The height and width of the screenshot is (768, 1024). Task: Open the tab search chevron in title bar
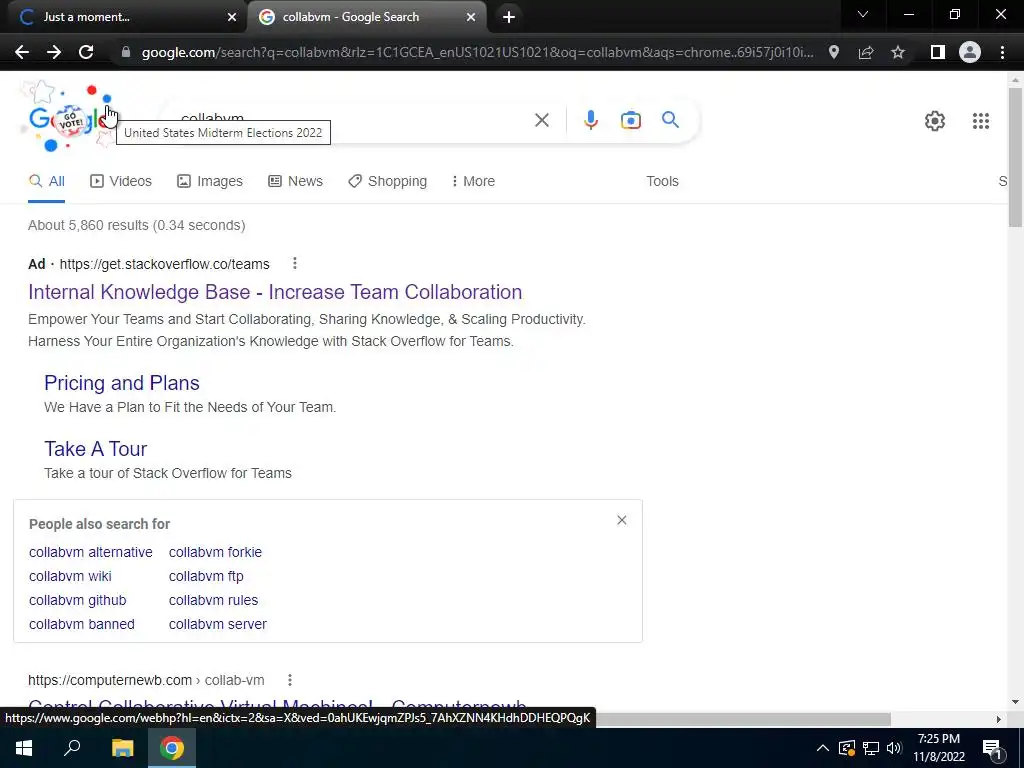(863, 14)
